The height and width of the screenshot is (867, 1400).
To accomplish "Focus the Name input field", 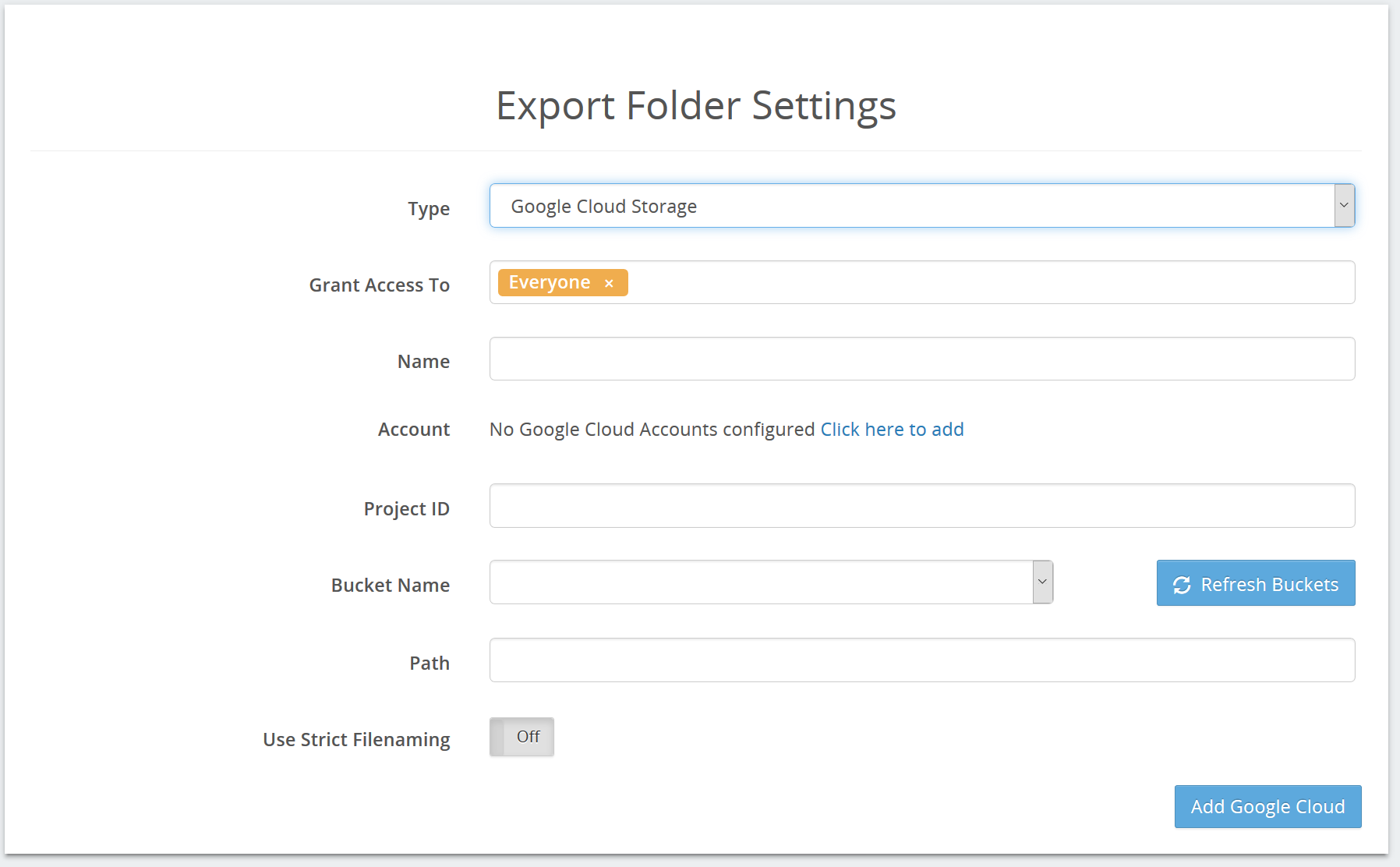I will (921, 359).
